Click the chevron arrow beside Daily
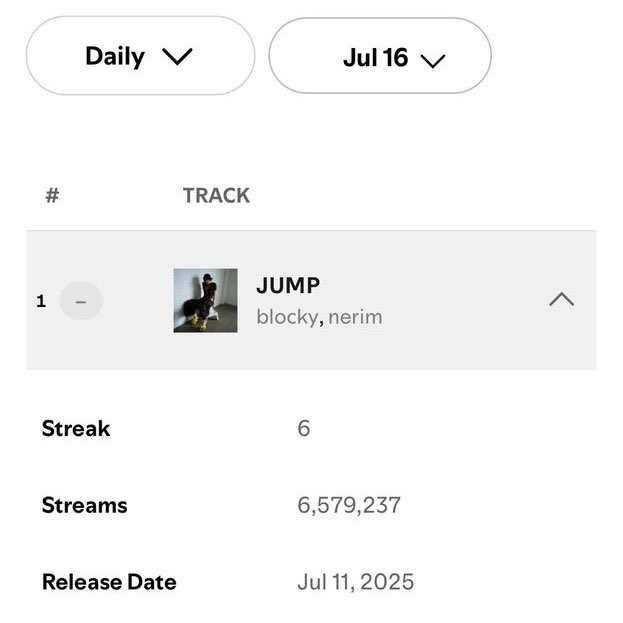Image resolution: width=623 pixels, height=623 pixels. click(176, 58)
